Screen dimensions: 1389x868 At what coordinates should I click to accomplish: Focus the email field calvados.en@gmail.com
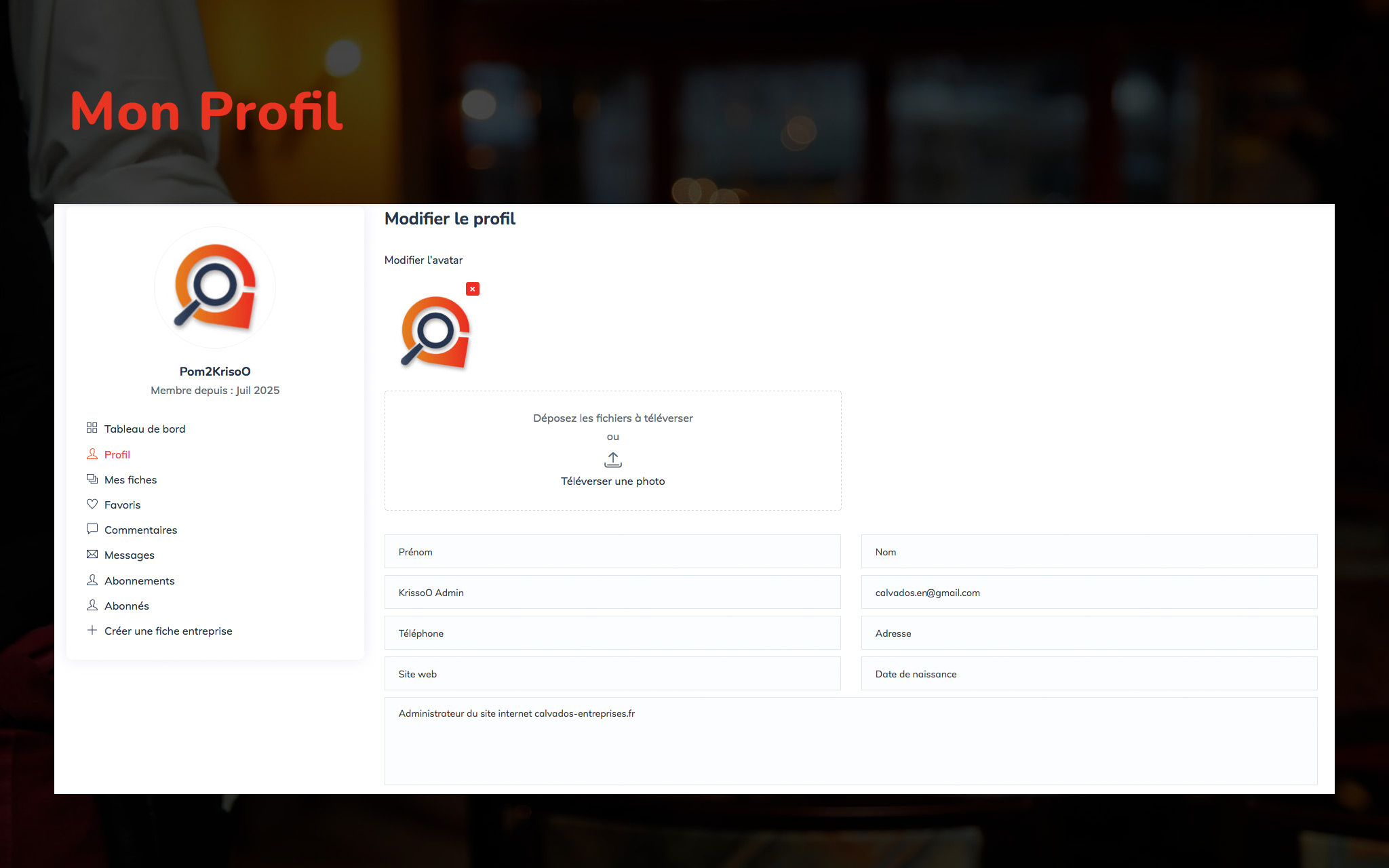point(1089,592)
